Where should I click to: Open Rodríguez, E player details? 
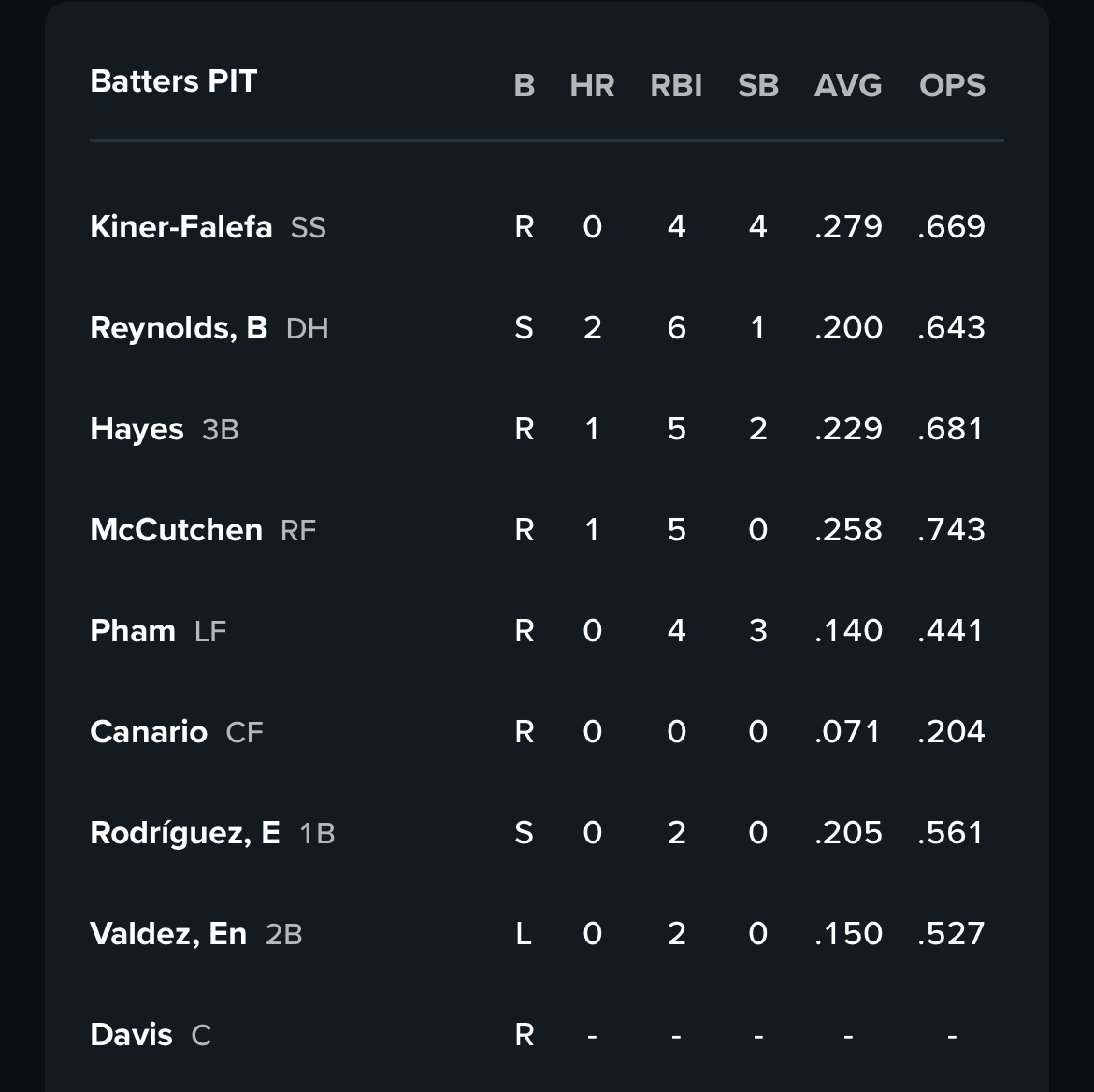(x=185, y=833)
